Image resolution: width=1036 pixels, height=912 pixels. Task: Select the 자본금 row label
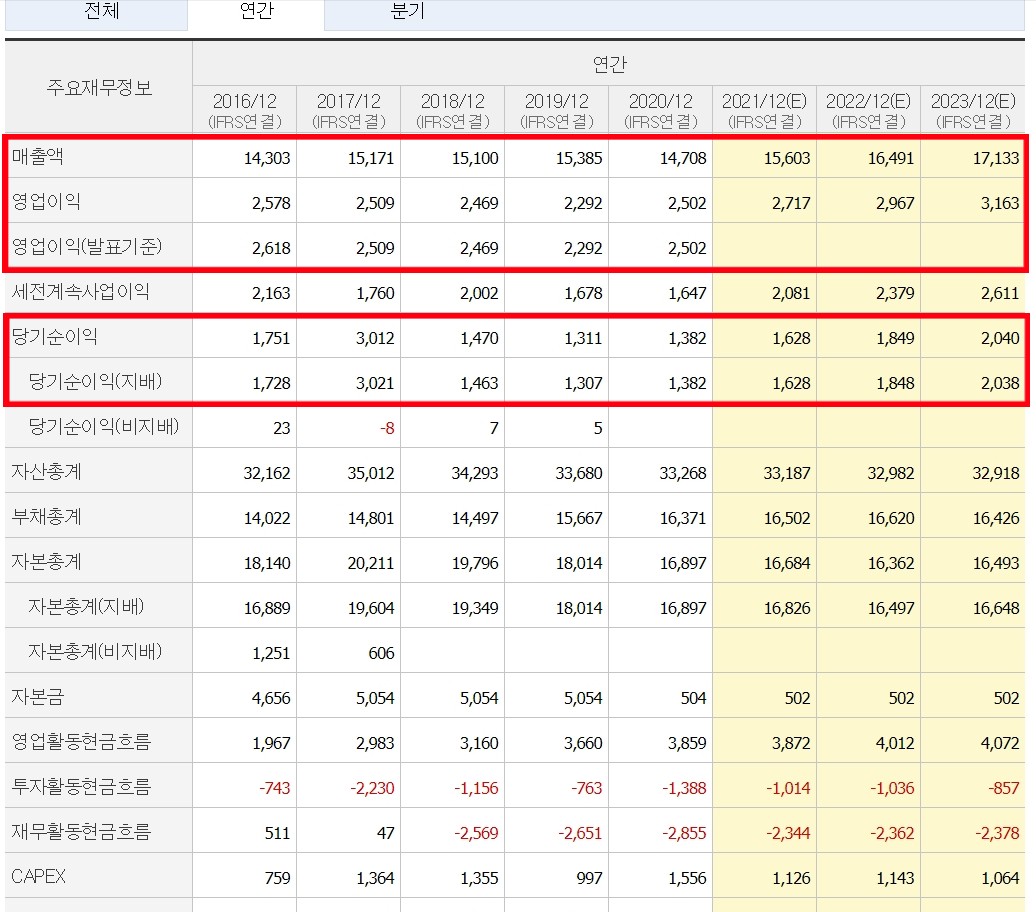pyautogui.click(x=38, y=696)
